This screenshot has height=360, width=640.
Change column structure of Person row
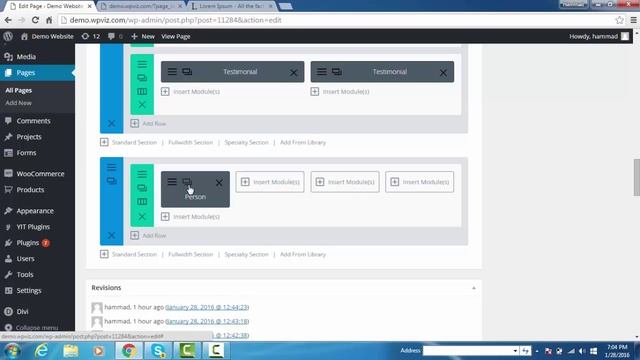142,202
